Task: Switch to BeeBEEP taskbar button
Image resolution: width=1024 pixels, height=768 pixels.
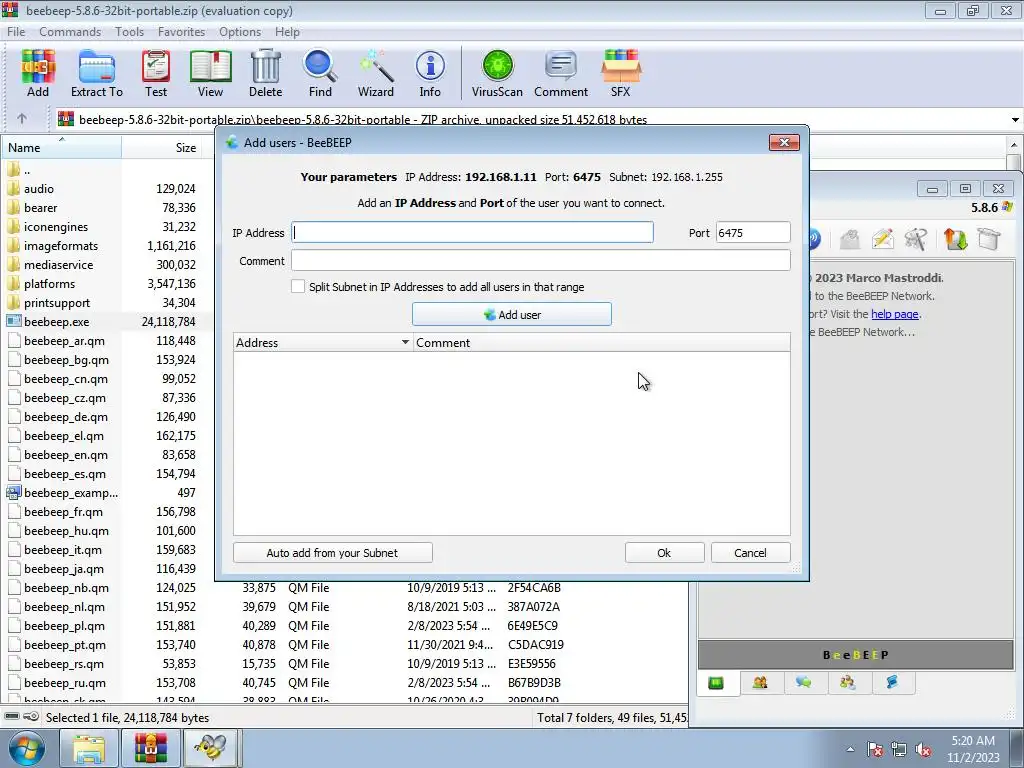Action: pyautogui.click(x=211, y=748)
